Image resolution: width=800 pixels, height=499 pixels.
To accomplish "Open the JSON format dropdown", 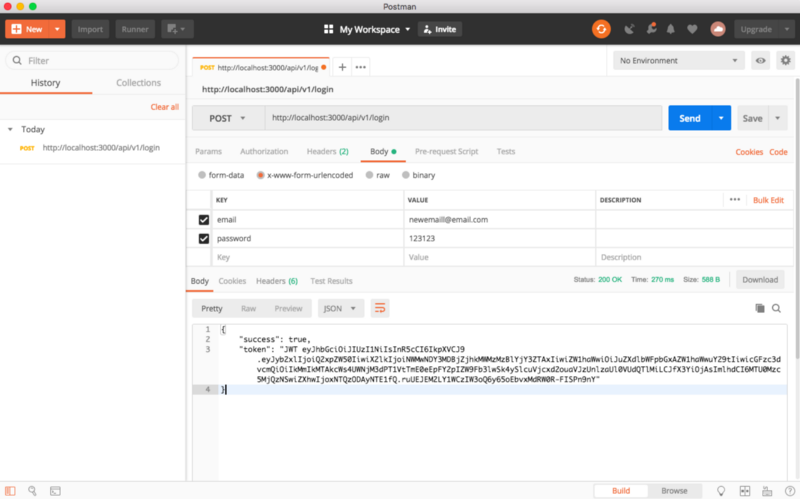I will 341,309.
